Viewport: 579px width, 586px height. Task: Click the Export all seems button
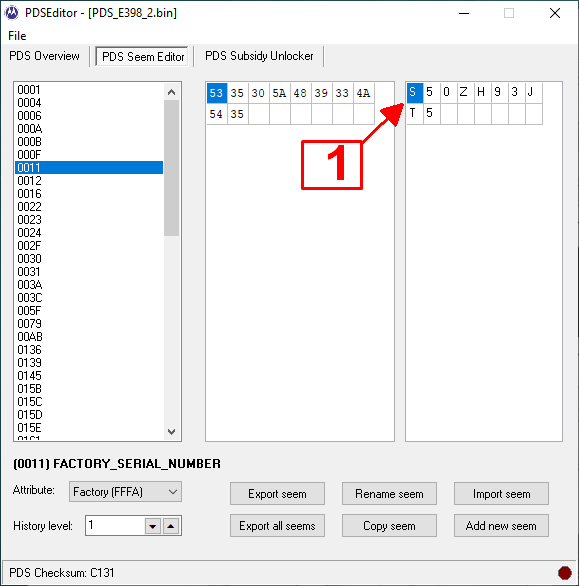point(277,526)
